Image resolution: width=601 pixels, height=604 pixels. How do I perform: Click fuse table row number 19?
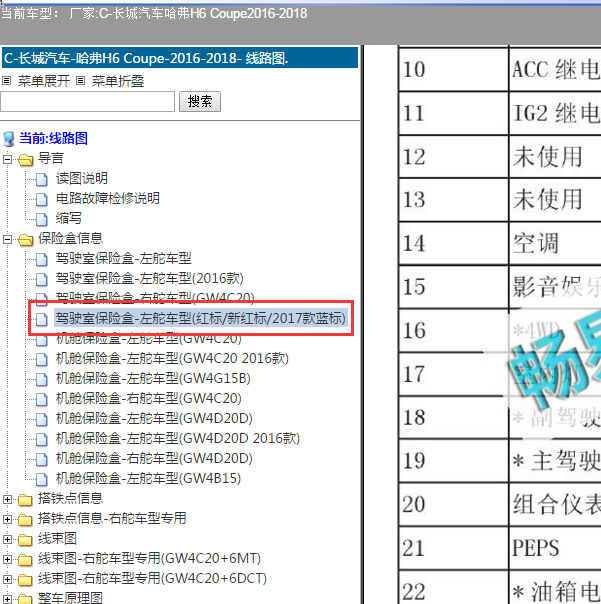414,461
